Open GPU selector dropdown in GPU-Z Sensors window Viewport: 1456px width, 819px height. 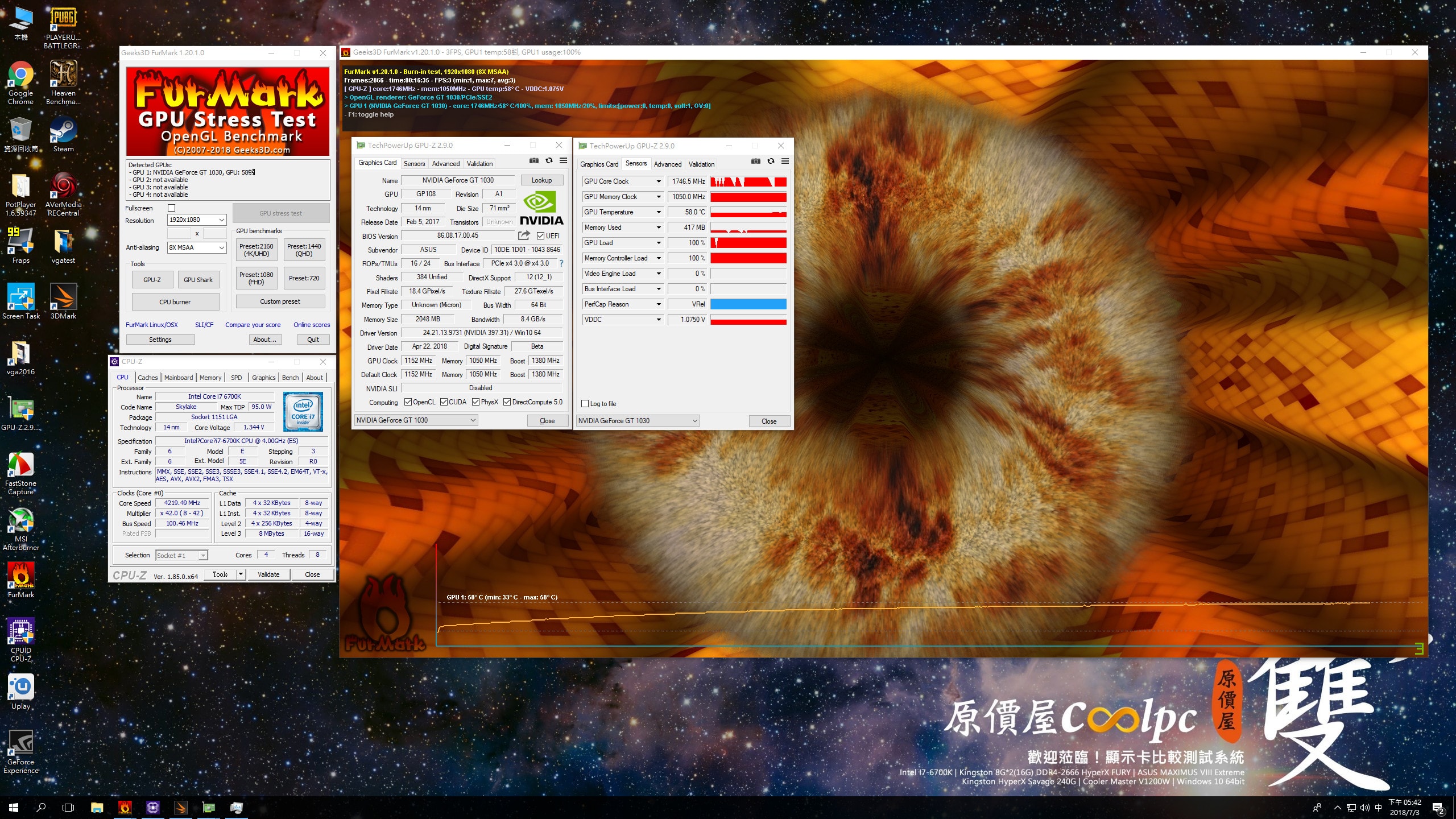(638, 421)
